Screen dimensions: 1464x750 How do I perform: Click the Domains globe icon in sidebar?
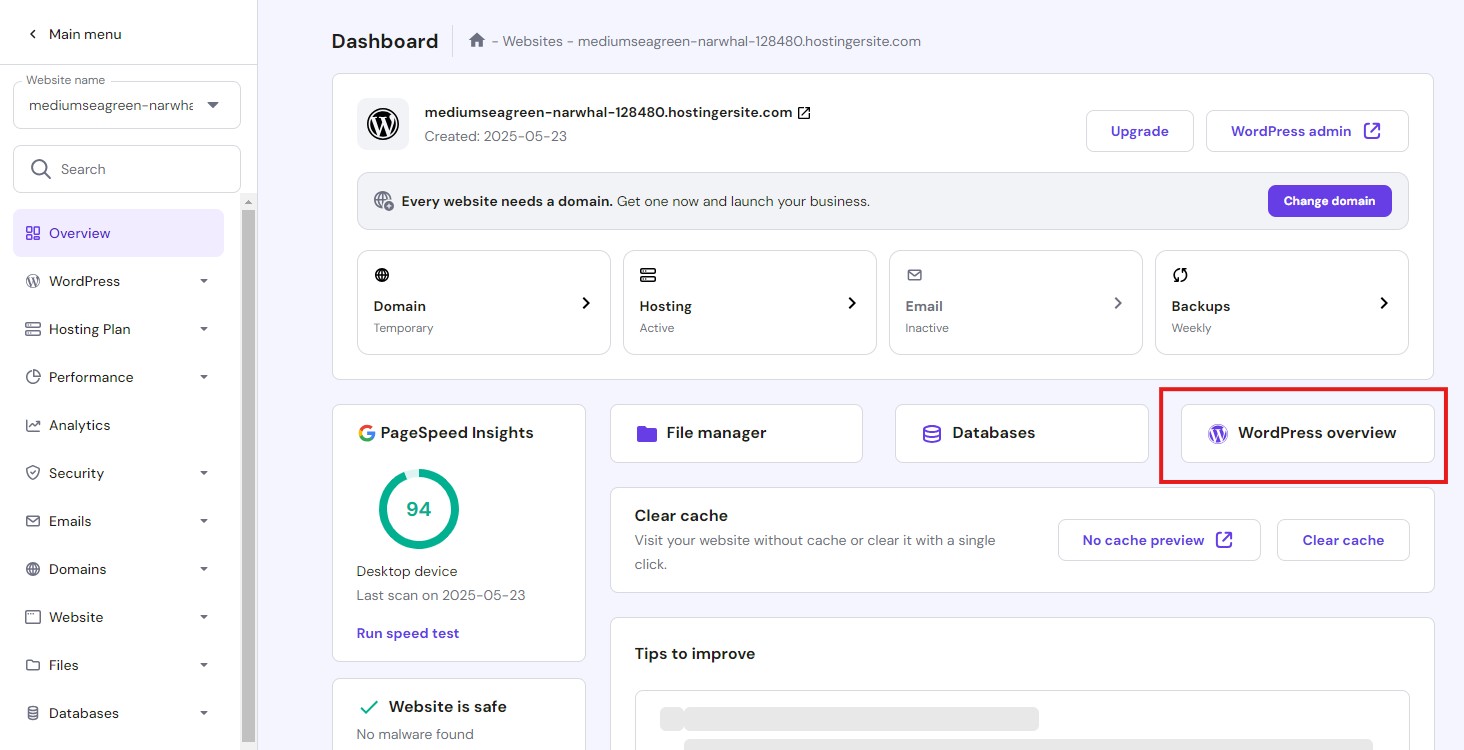[32, 569]
